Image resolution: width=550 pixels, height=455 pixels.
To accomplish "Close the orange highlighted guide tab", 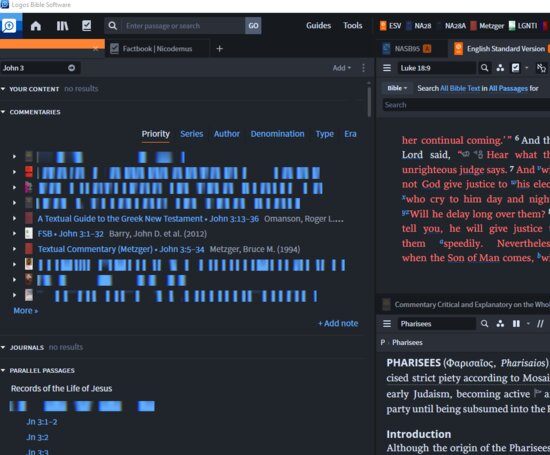I will tap(95, 49).
